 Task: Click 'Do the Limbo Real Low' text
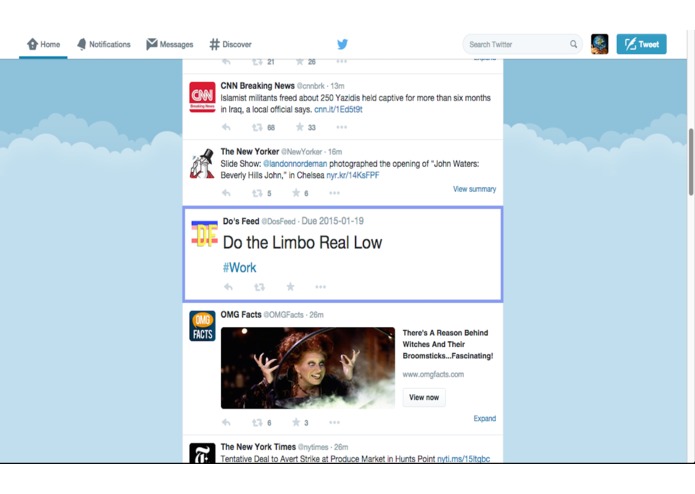[x=302, y=243]
